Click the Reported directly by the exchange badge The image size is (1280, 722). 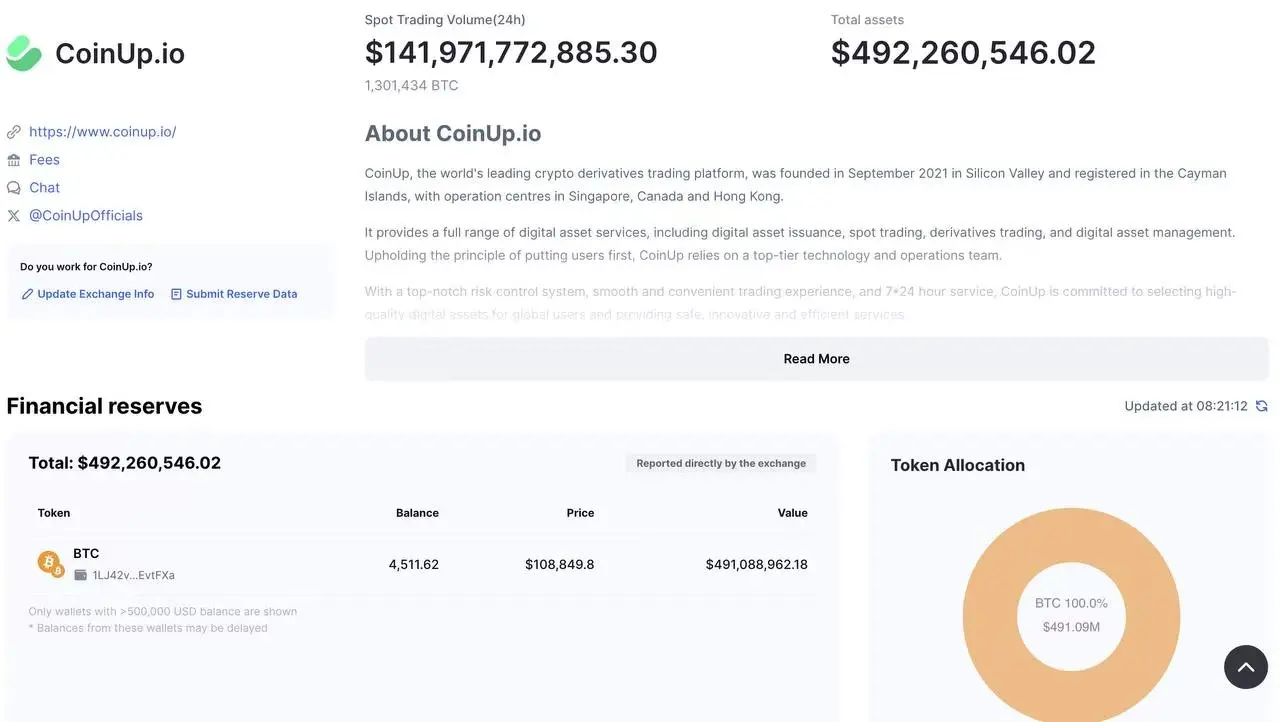721,463
